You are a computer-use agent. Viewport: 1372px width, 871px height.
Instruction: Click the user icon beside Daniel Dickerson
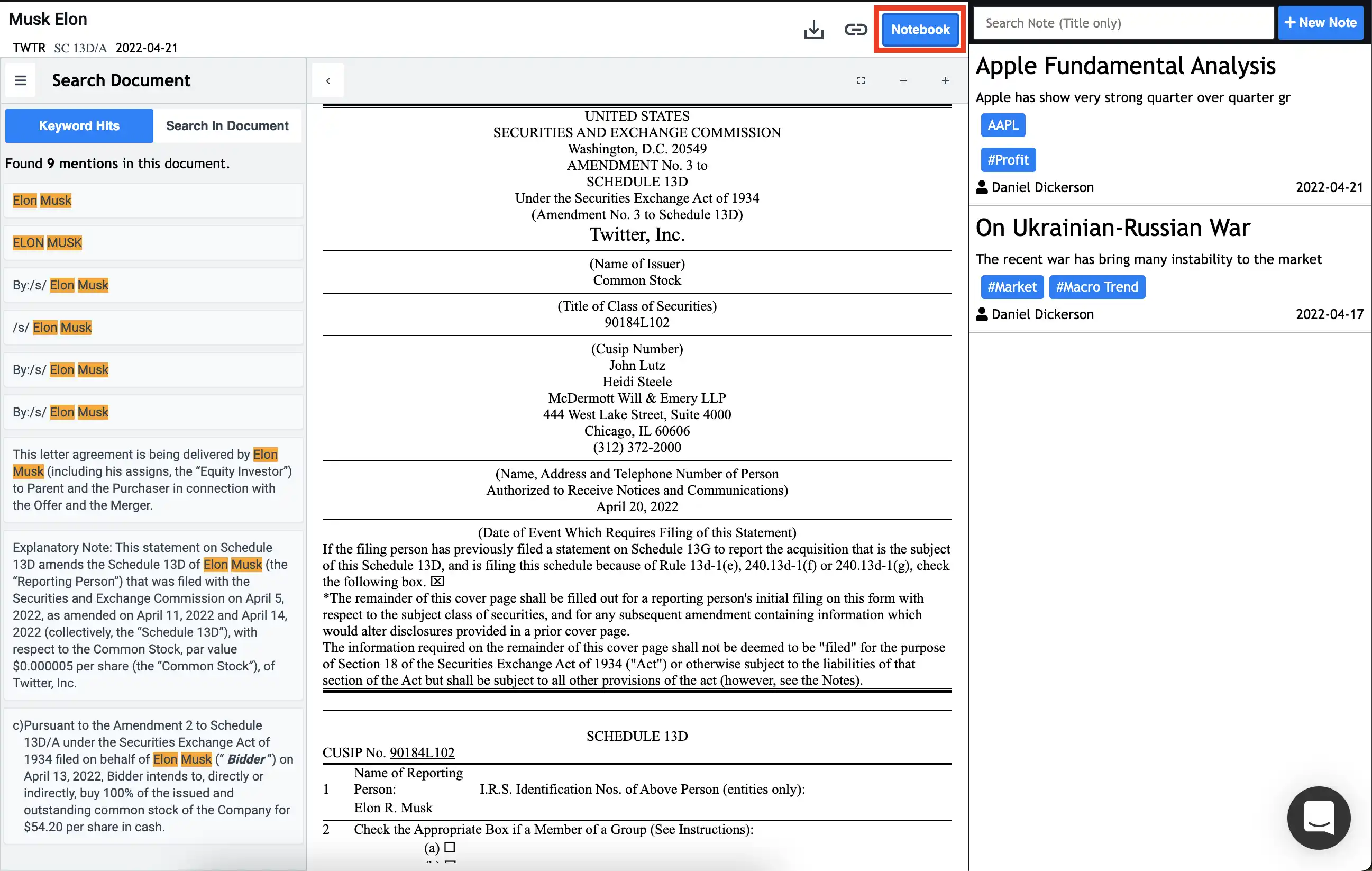click(982, 187)
